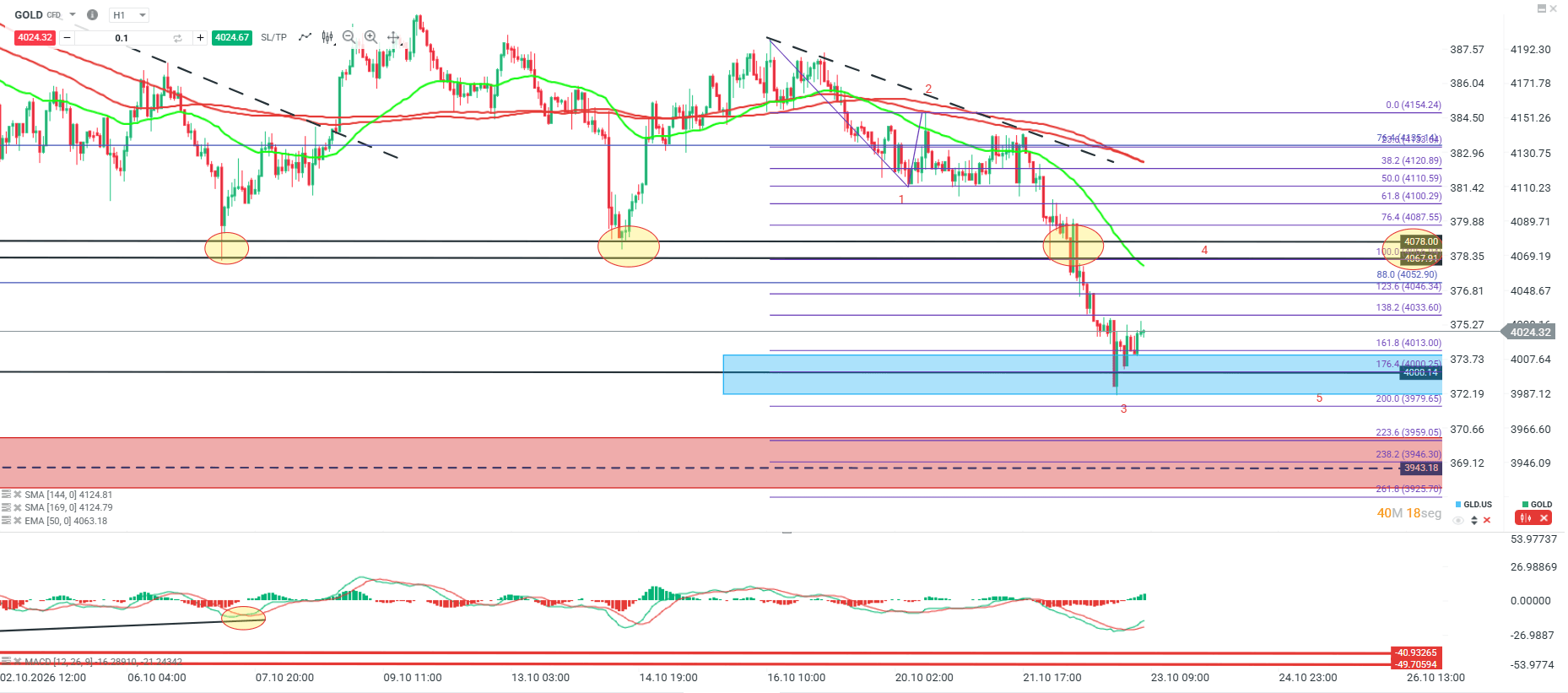This screenshot has width=1568, height=693.
Task: Select the crosshair move tool
Action: click(393, 37)
